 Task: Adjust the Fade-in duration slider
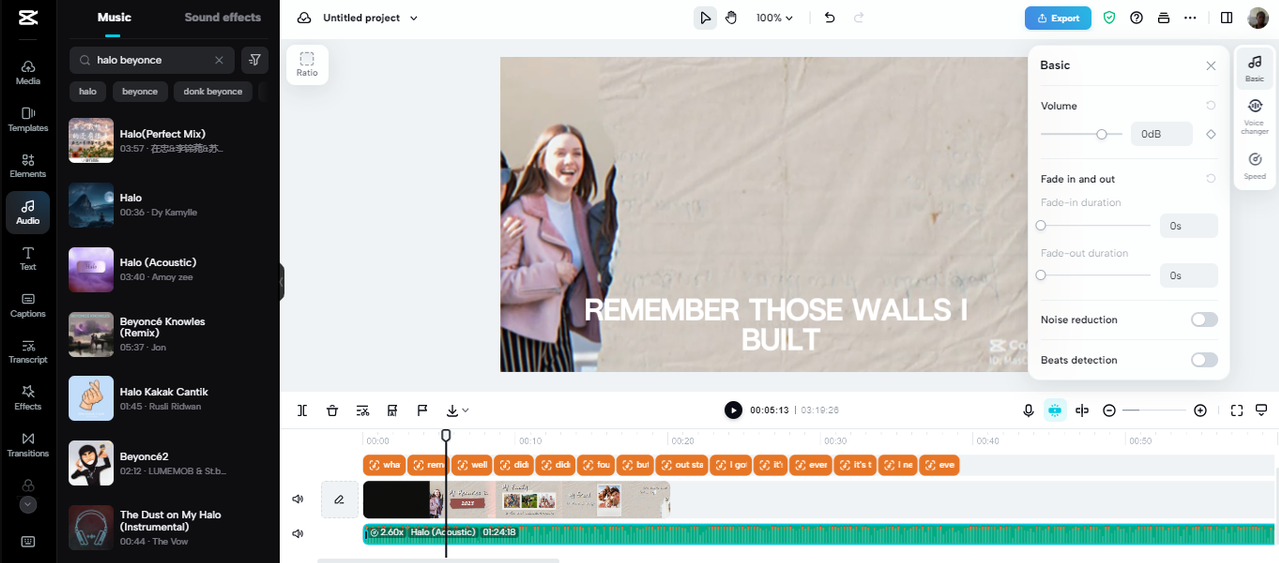click(x=1041, y=226)
